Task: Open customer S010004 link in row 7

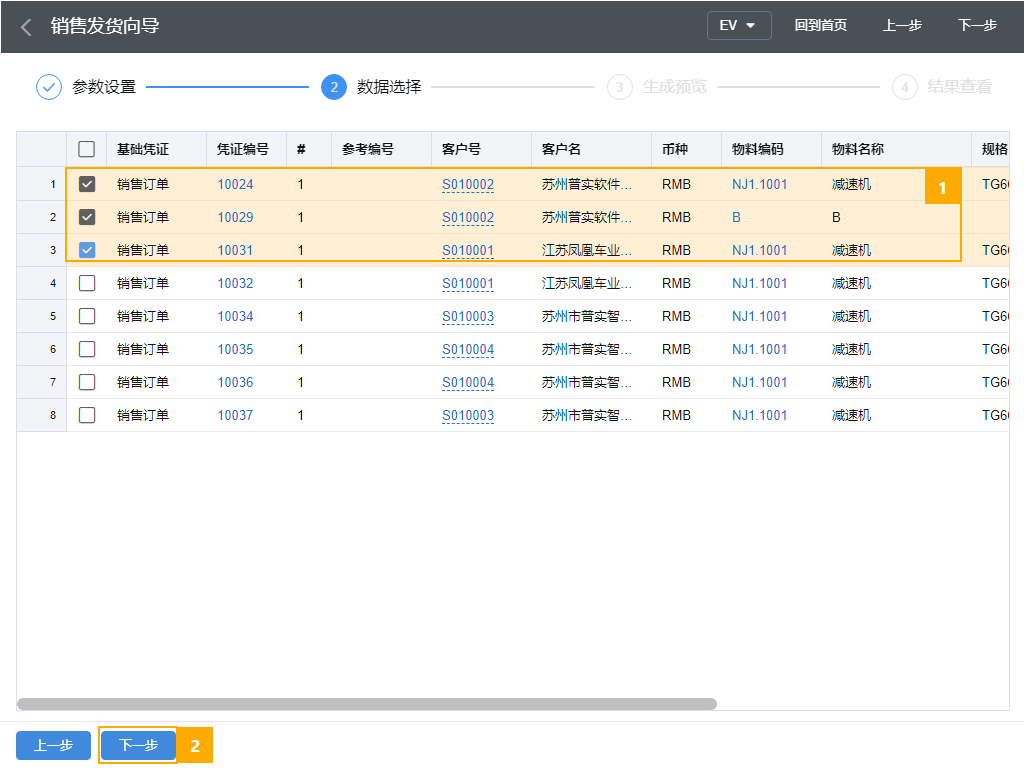Action: 468,382
